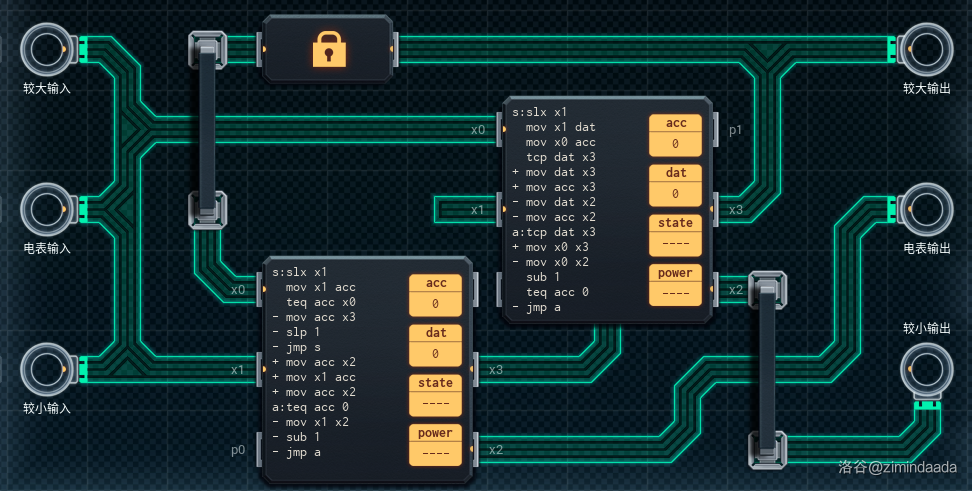Click the power box on upper microcontroller
Viewport: 972px width, 491px height.
676,284
